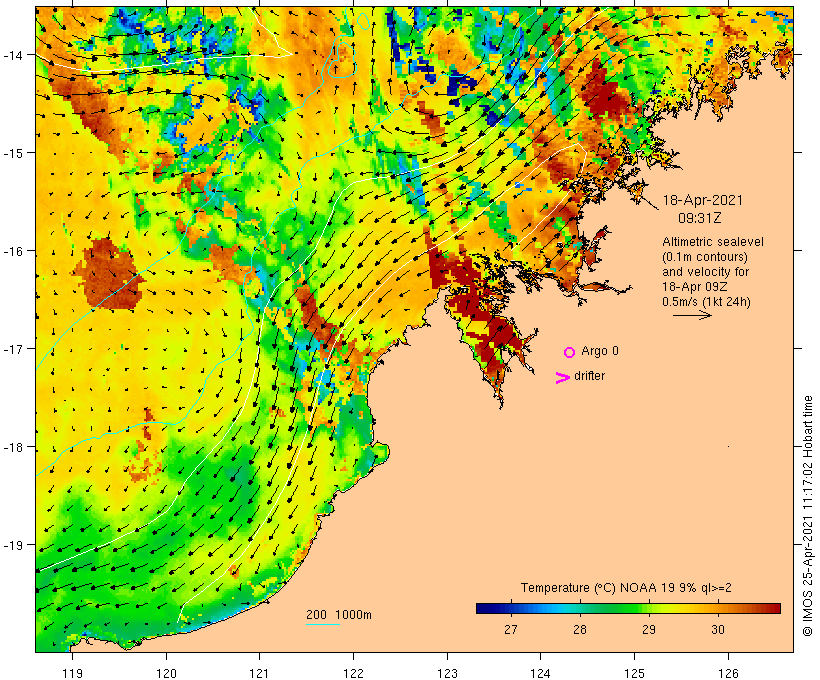Click longitude axis label 119
This screenshot has width=820, height=680.
[x=72, y=673]
